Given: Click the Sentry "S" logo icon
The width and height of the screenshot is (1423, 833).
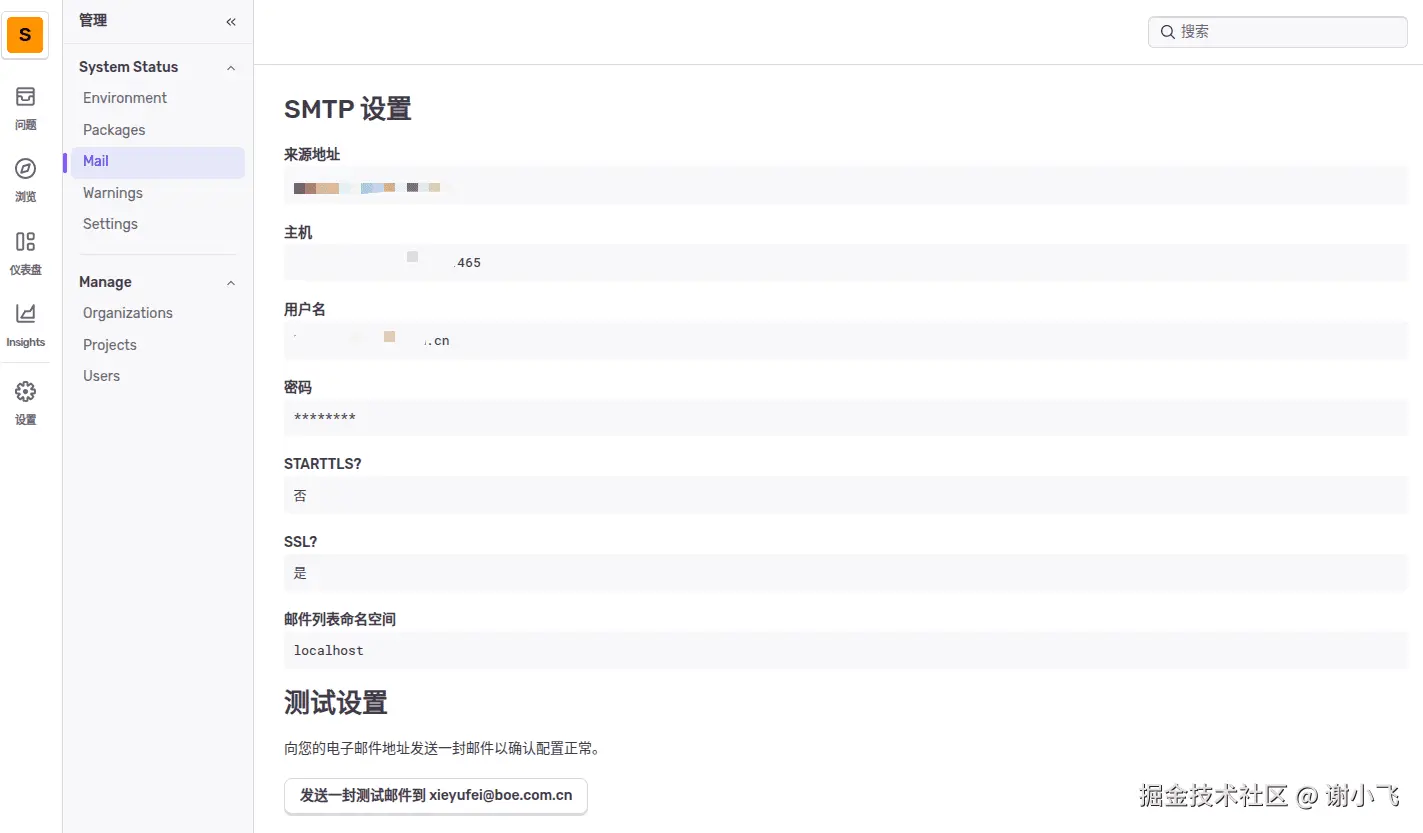Looking at the screenshot, I should click(24, 34).
